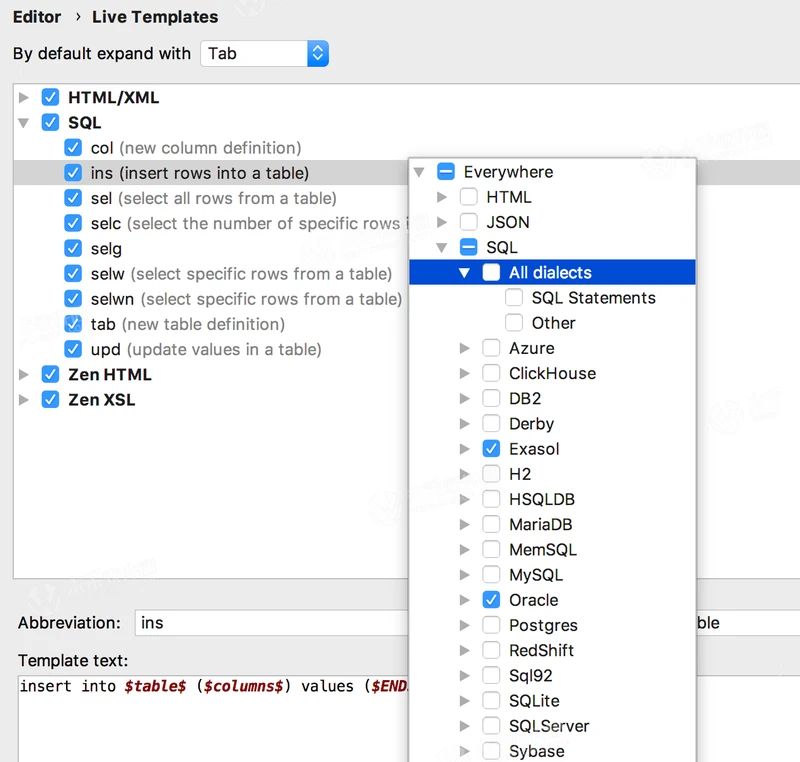Uncheck the Oracle dialect checkbox
800x762 pixels.
coord(491,600)
